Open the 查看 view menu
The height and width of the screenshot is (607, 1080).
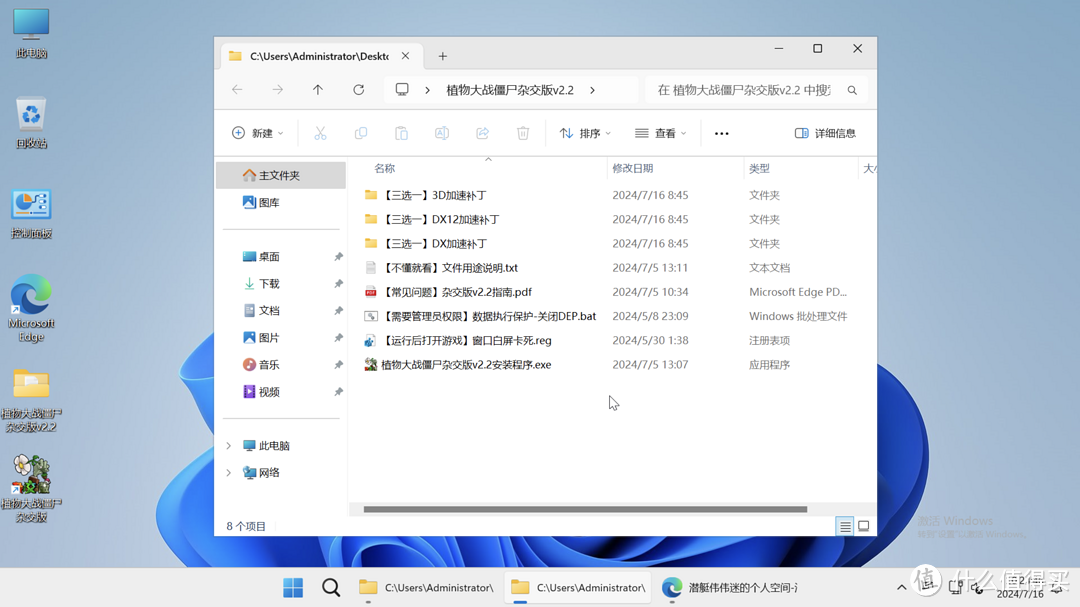(659, 132)
